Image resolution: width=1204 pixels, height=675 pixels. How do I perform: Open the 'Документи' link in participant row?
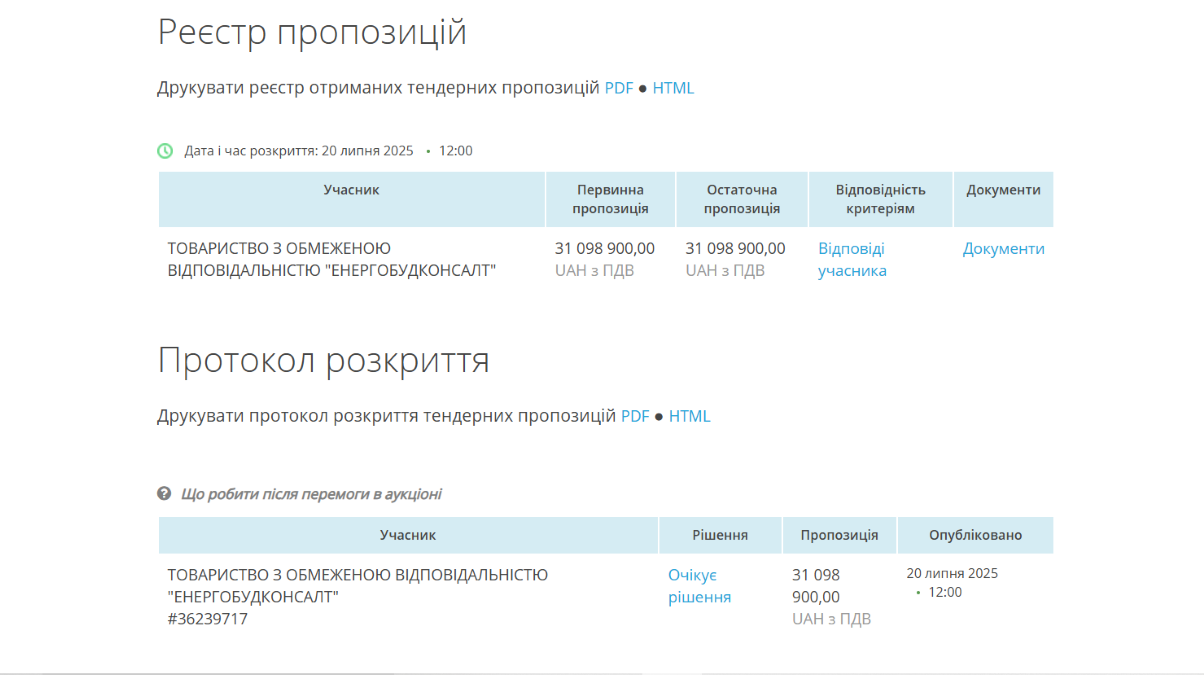[1003, 249]
